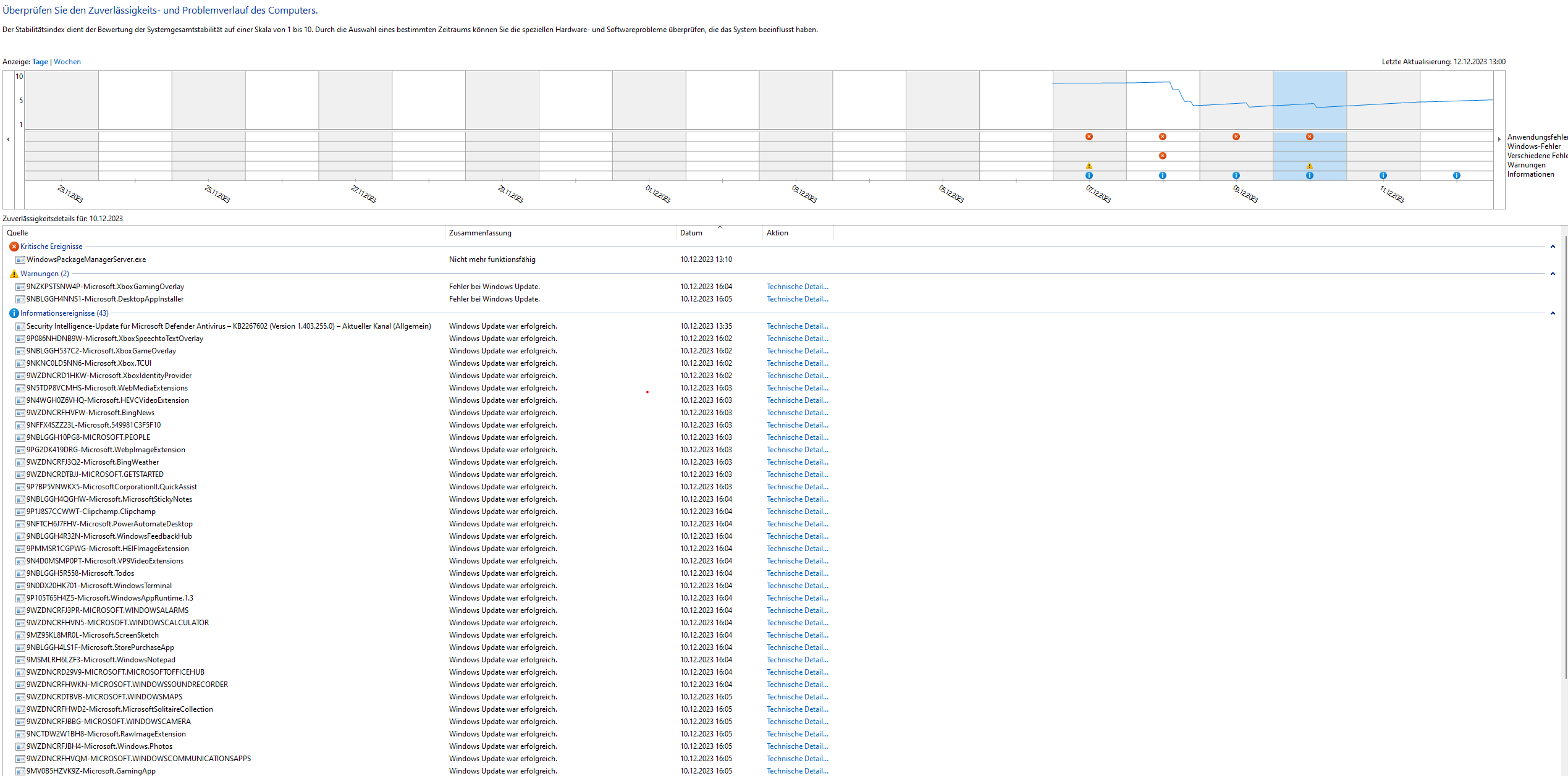The width and height of the screenshot is (1568, 776).
Task: Click application error icon for 07.12.2023
Action: coord(1089,137)
